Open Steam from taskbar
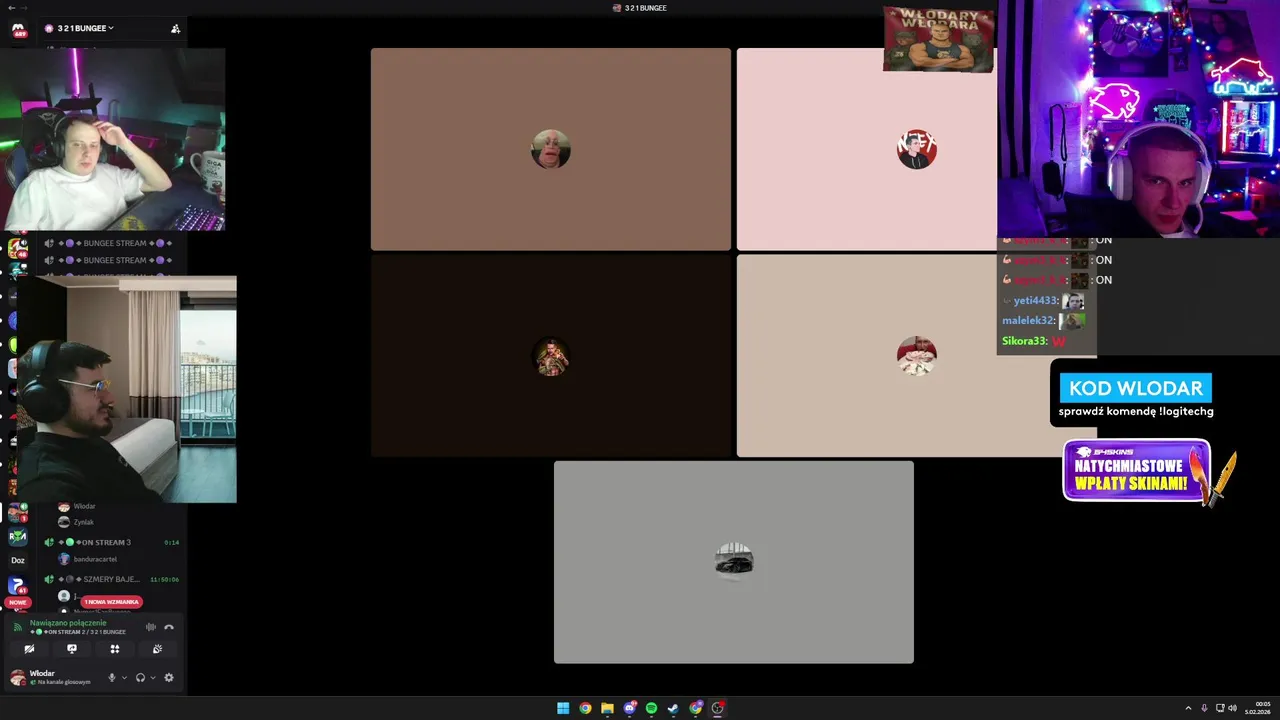 click(673, 708)
